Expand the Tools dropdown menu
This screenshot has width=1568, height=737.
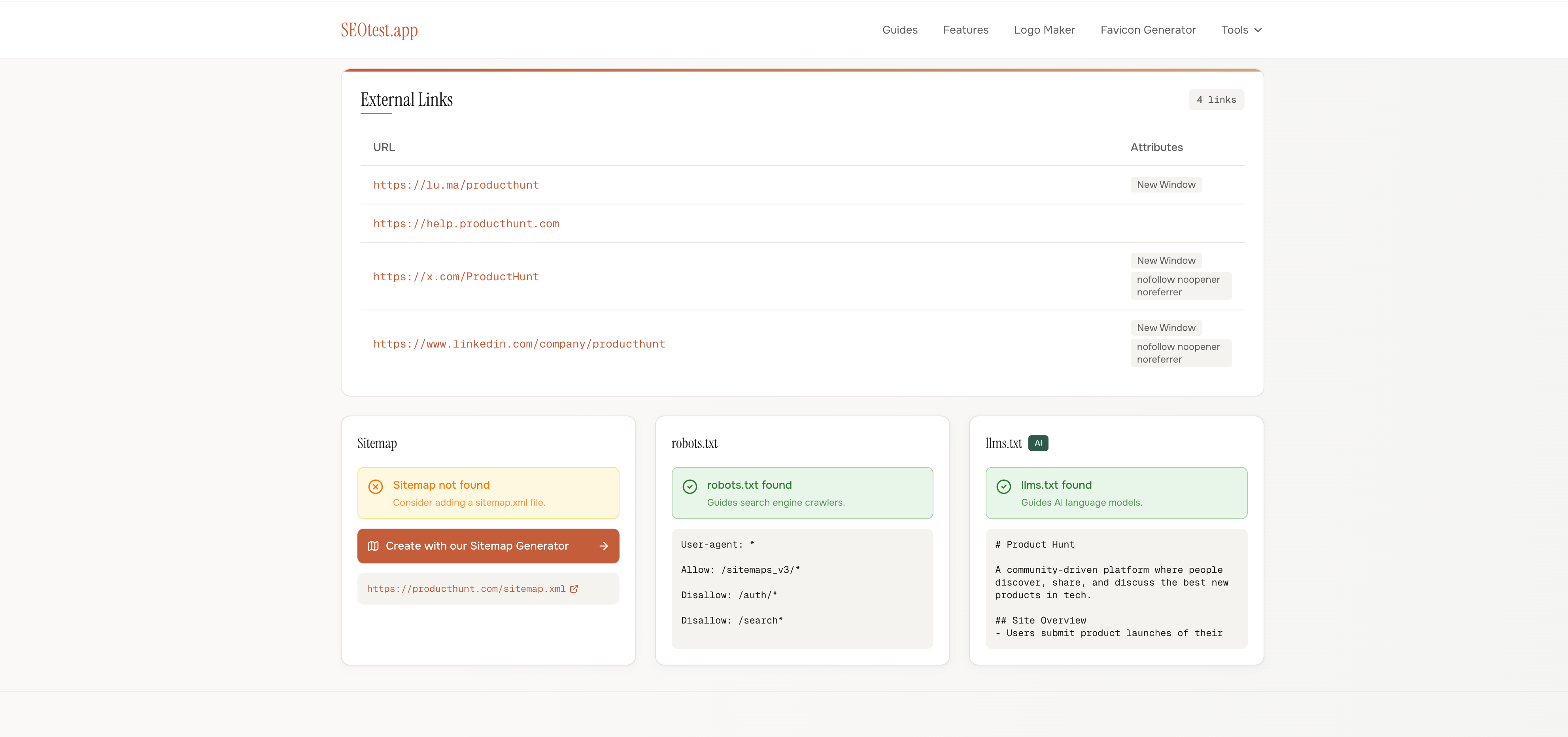[x=1241, y=29]
